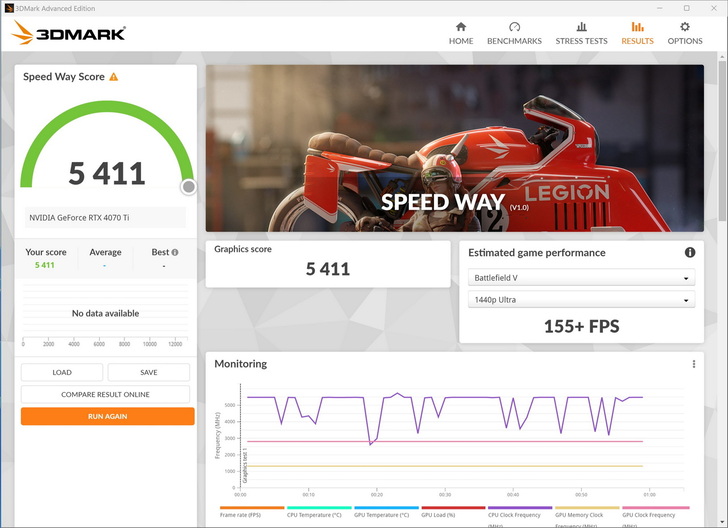
Task: Click the Average column label
Action: [105, 252]
